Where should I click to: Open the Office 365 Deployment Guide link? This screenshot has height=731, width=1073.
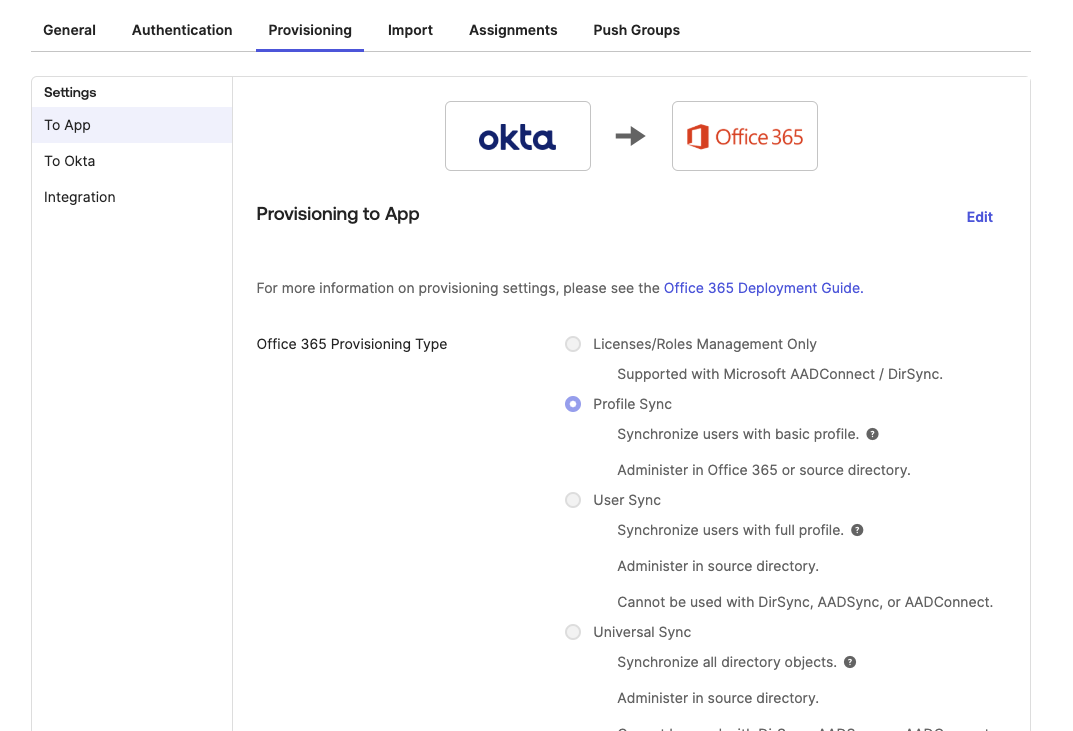[x=761, y=288]
